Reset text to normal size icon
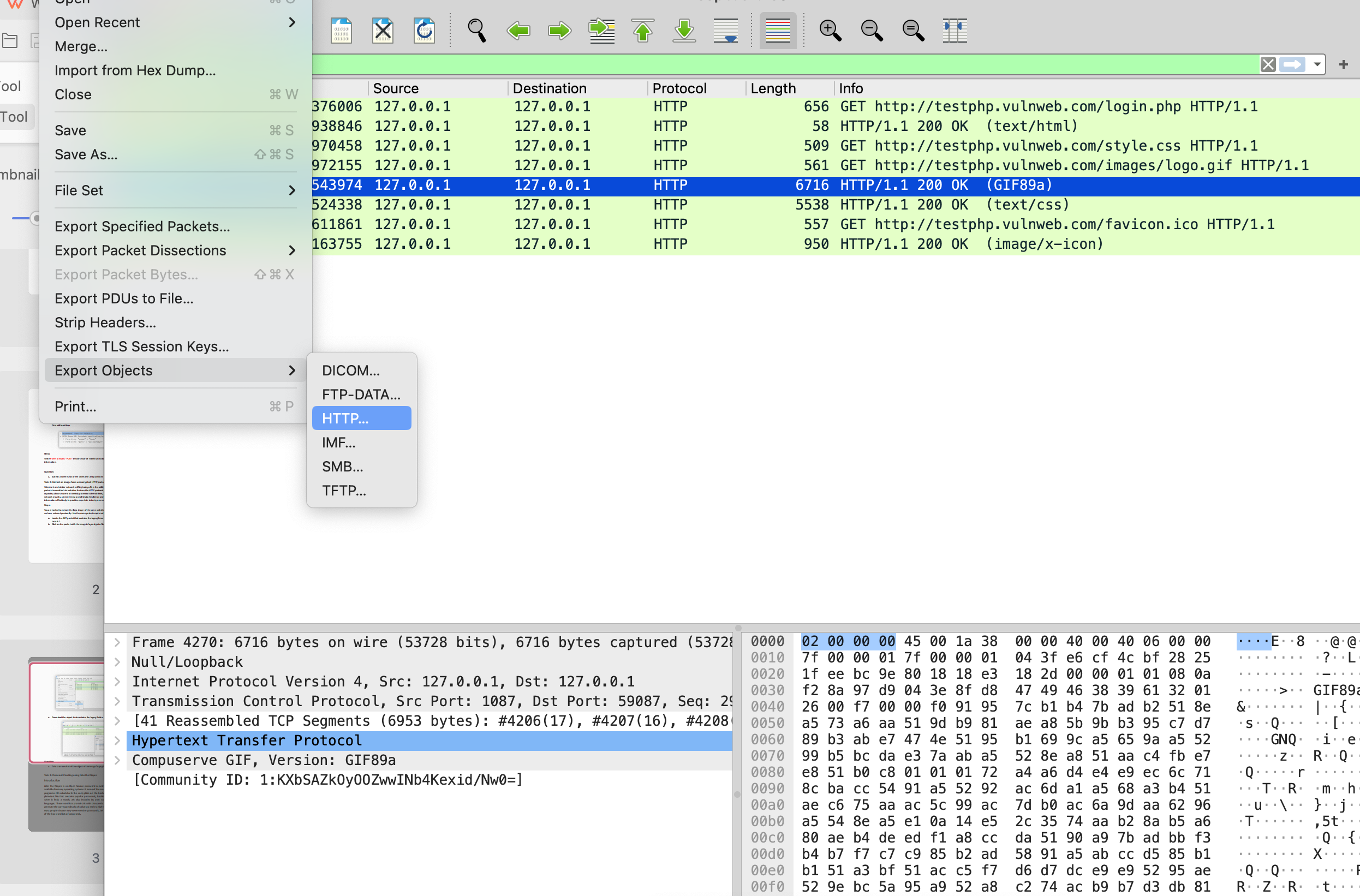The height and width of the screenshot is (896, 1360). coord(913,31)
